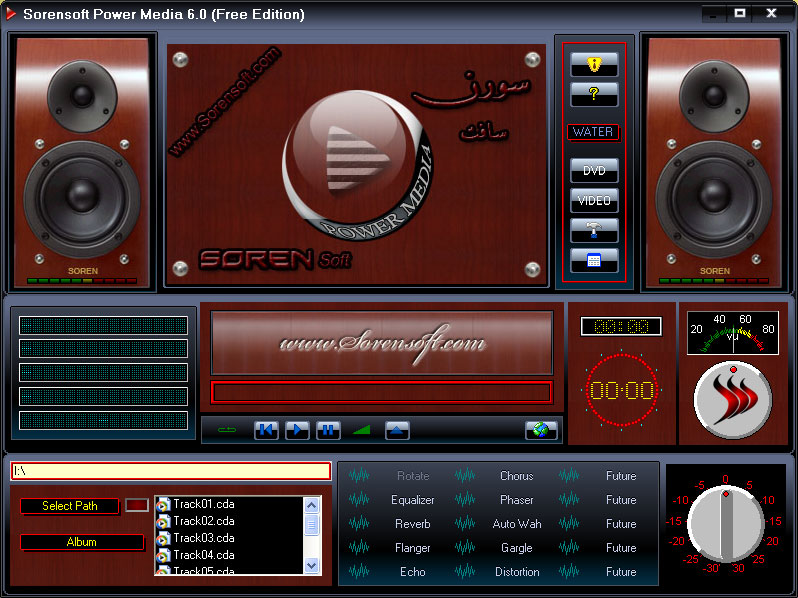Image resolution: width=798 pixels, height=598 pixels.
Task: Click the top green LED spectrum bar
Action: pos(103,325)
